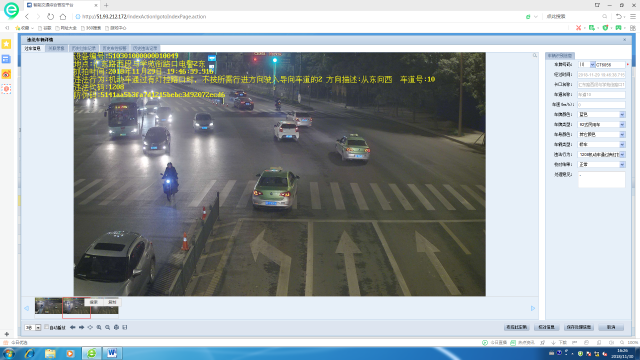Click the 取消 cancel button
This screenshot has width=640, height=360.
[611, 327]
